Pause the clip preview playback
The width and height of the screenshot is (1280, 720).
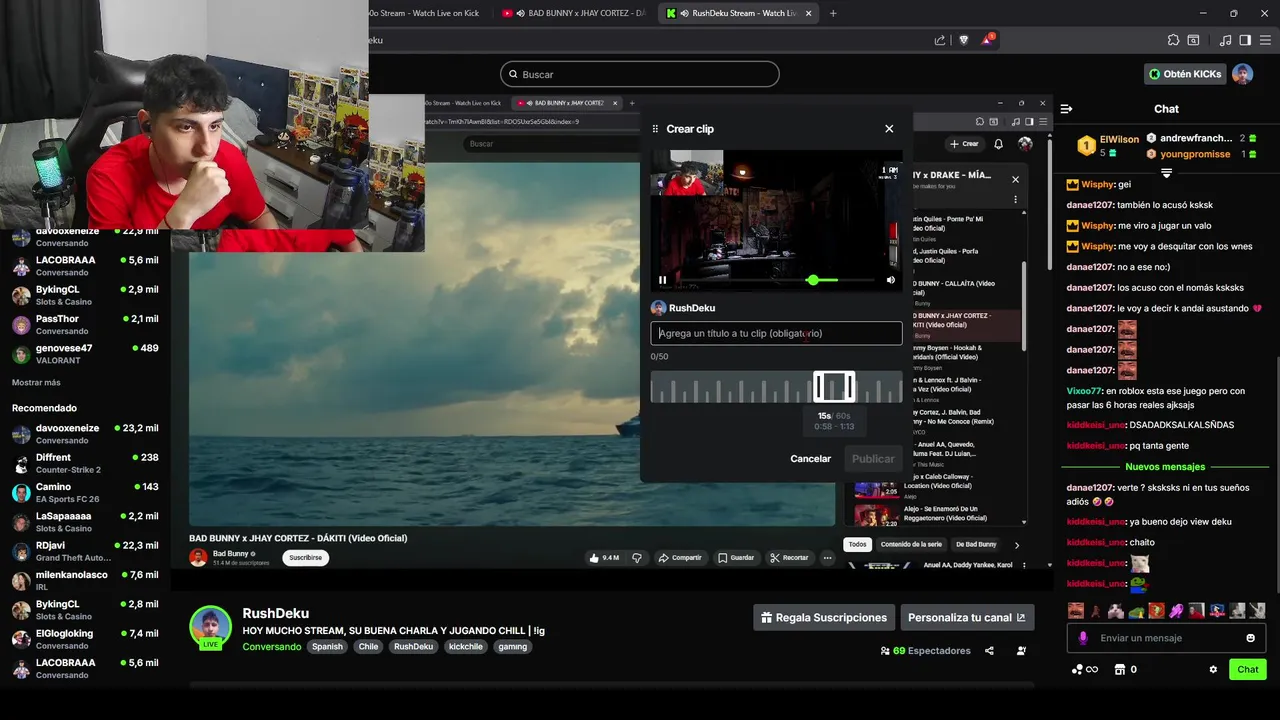[662, 280]
